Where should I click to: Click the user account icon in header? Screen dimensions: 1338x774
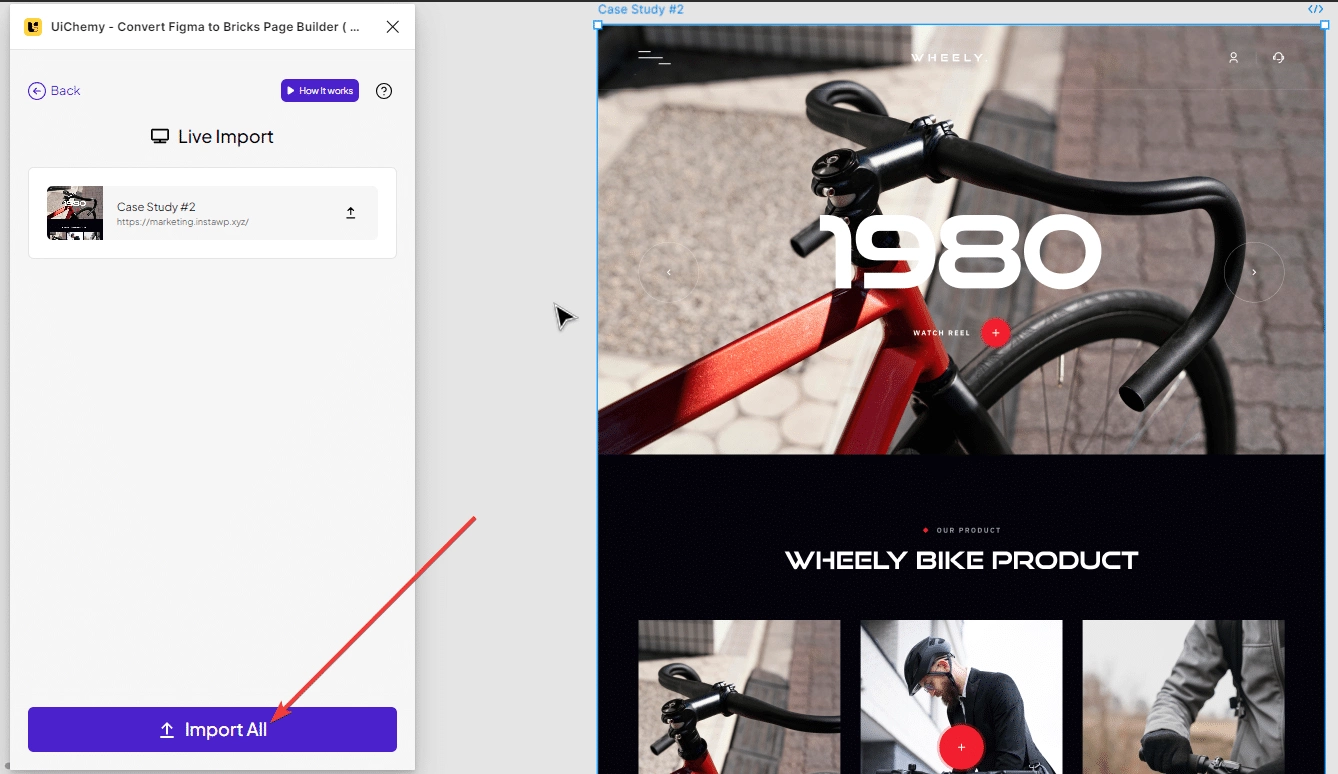1234,58
